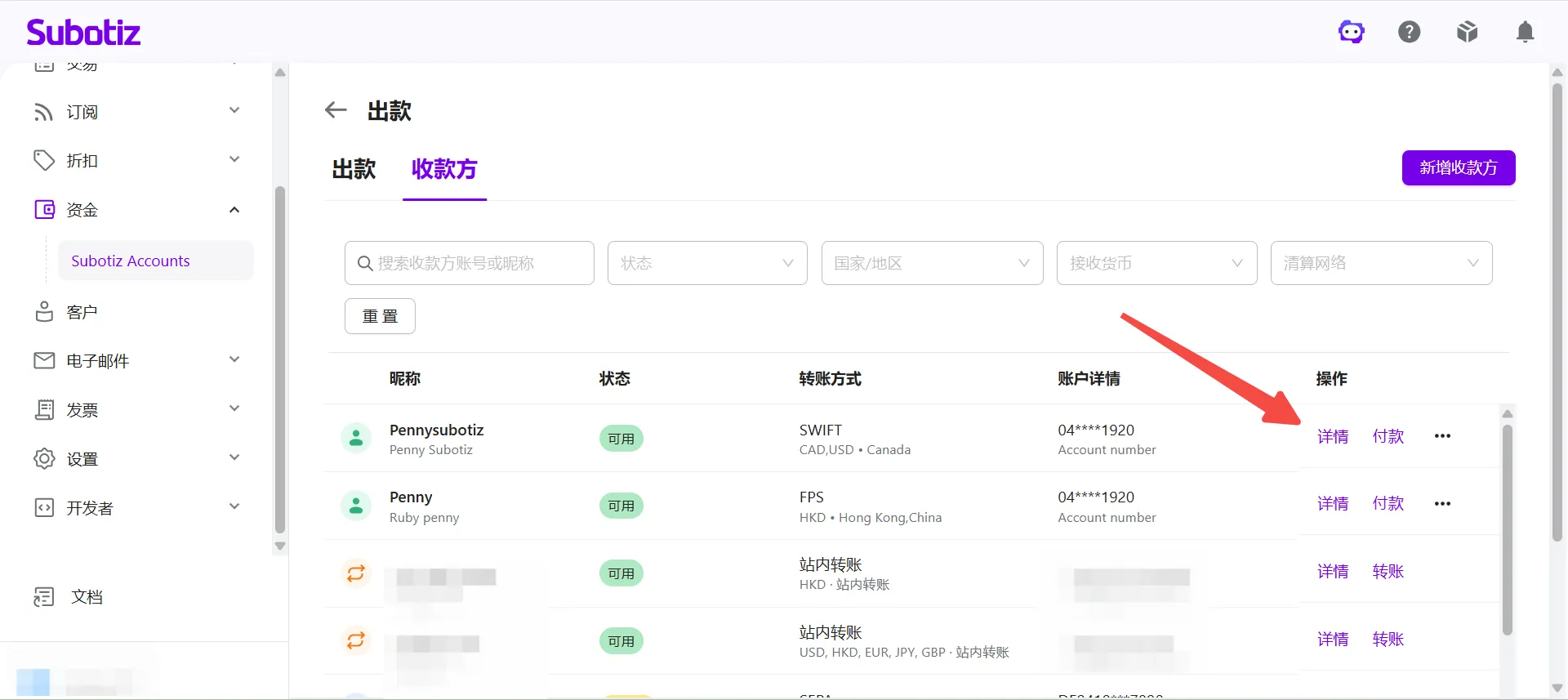1568x700 pixels.
Task: Switch to the 收款方 tab
Action: pyautogui.click(x=444, y=169)
